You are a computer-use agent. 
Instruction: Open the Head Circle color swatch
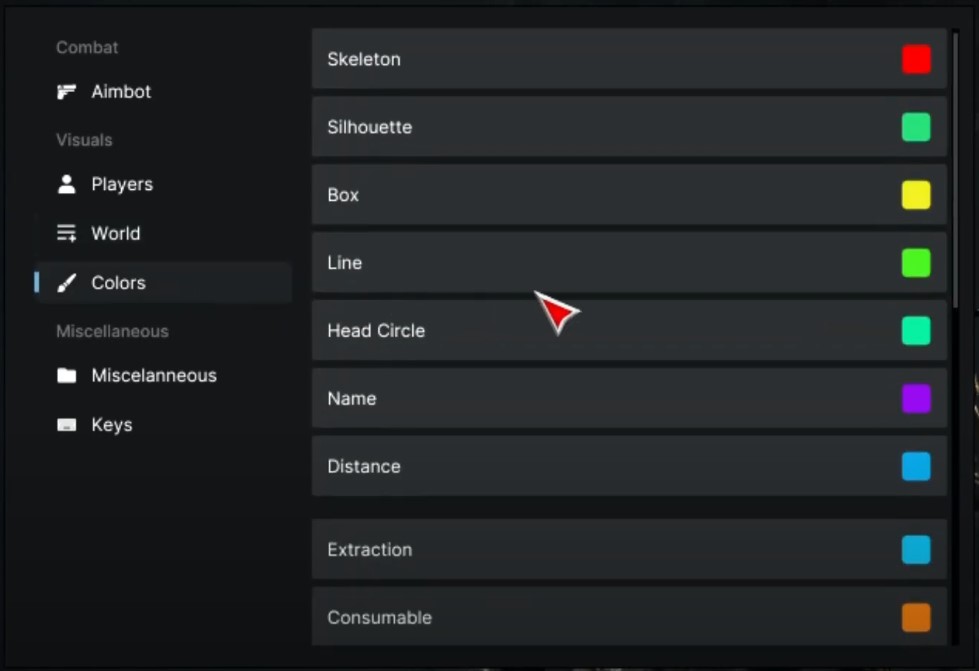tap(916, 331)
